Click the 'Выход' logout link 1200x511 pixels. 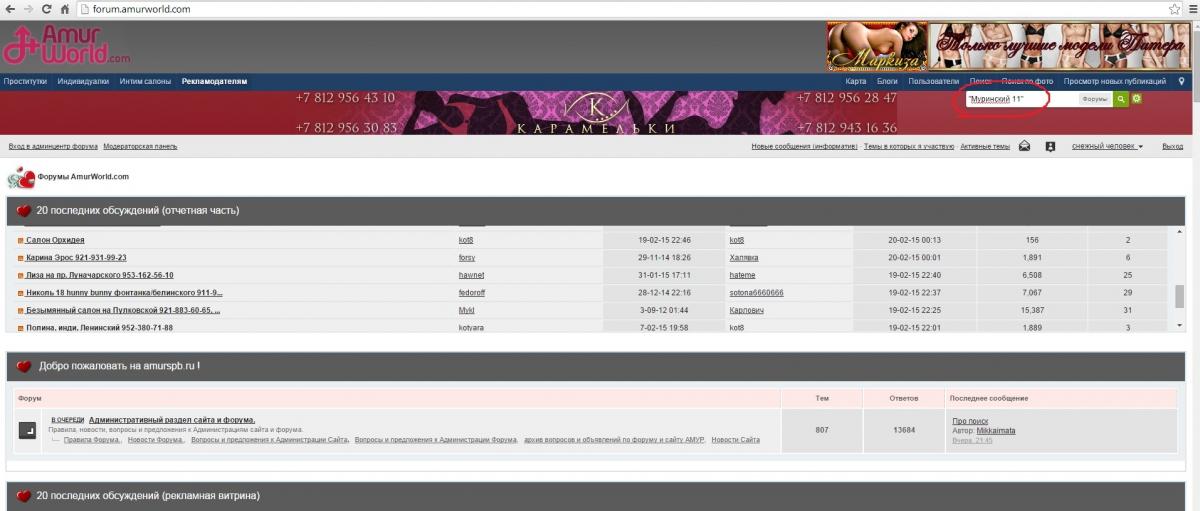click(x=1172, y=146)
